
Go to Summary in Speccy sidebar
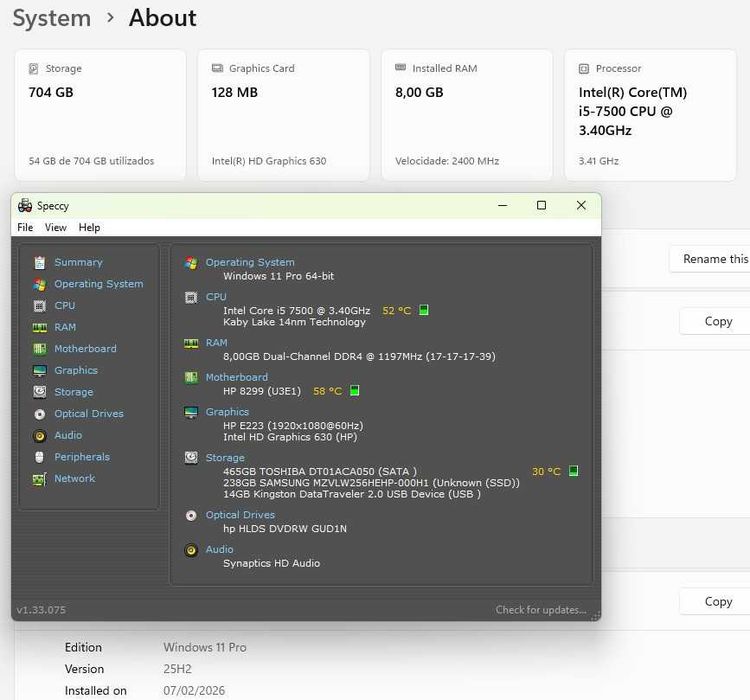[78, 262]
